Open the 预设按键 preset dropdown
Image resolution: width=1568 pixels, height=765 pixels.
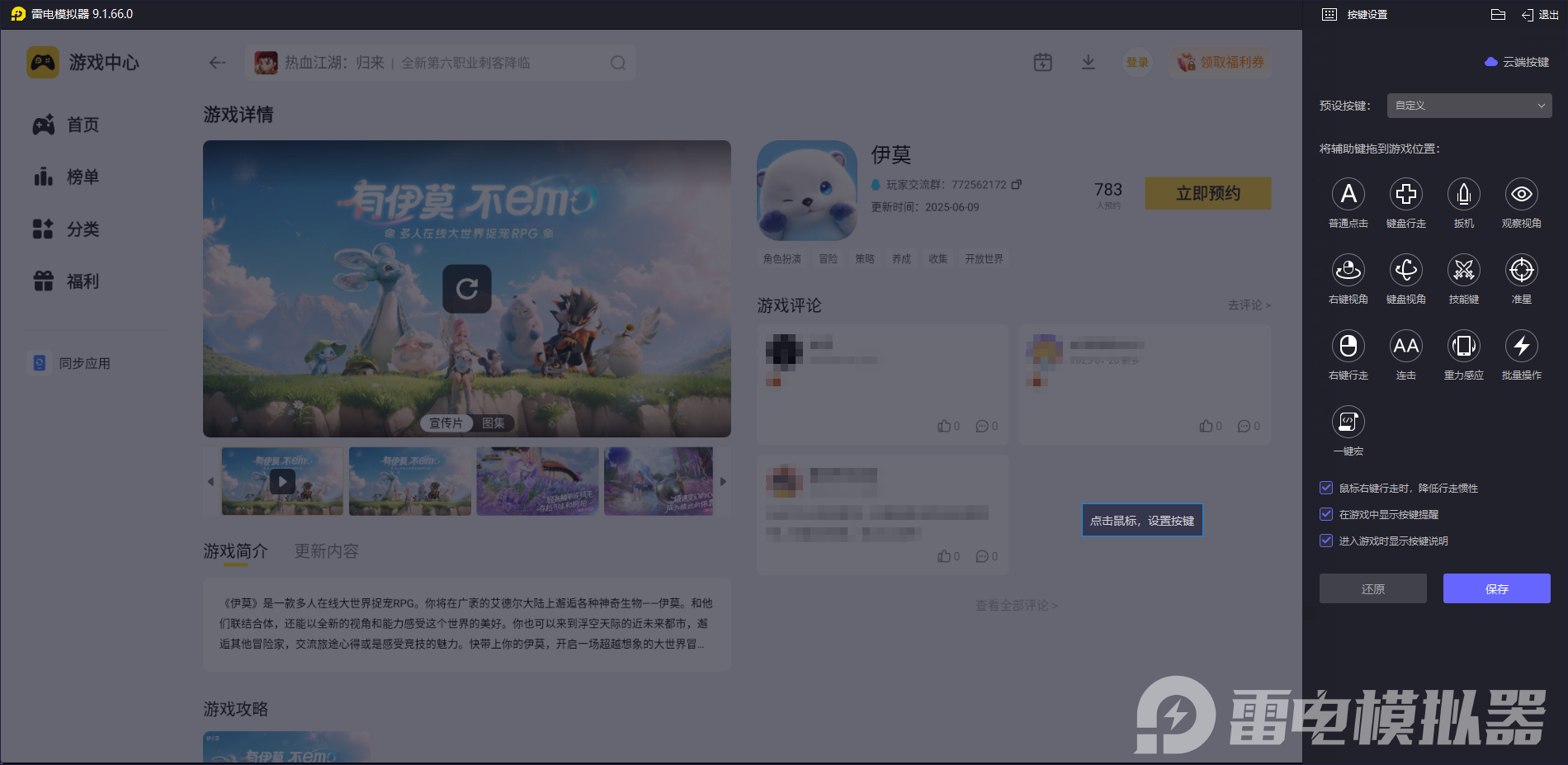(1468, 106)
